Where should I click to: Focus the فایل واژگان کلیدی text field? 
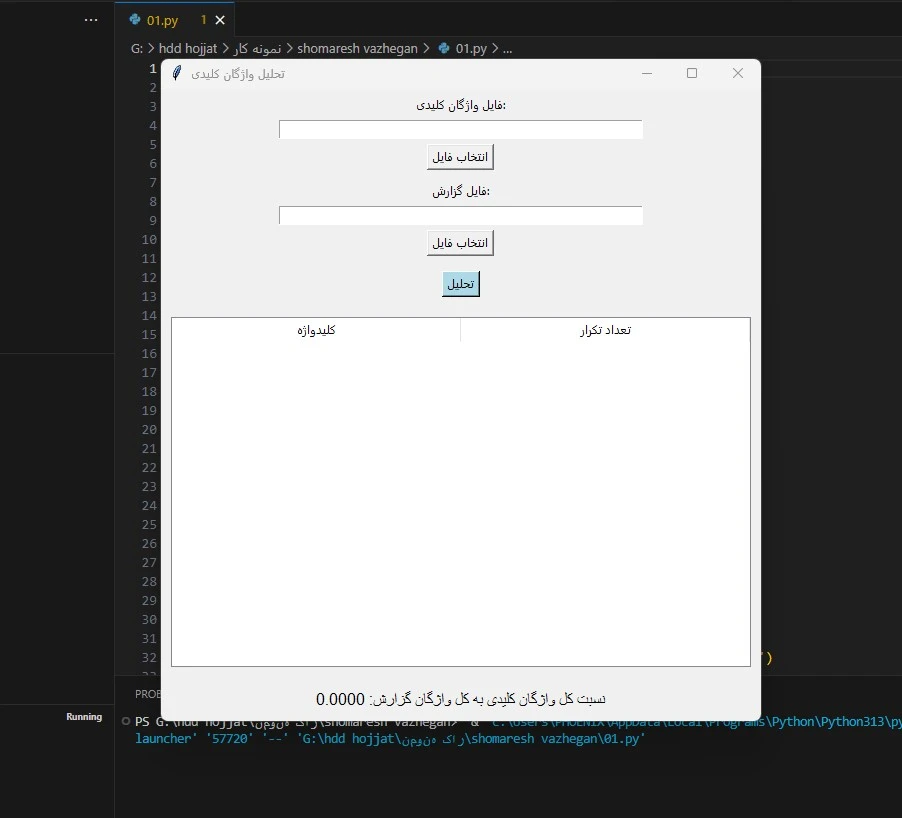[x=460, y=130]
